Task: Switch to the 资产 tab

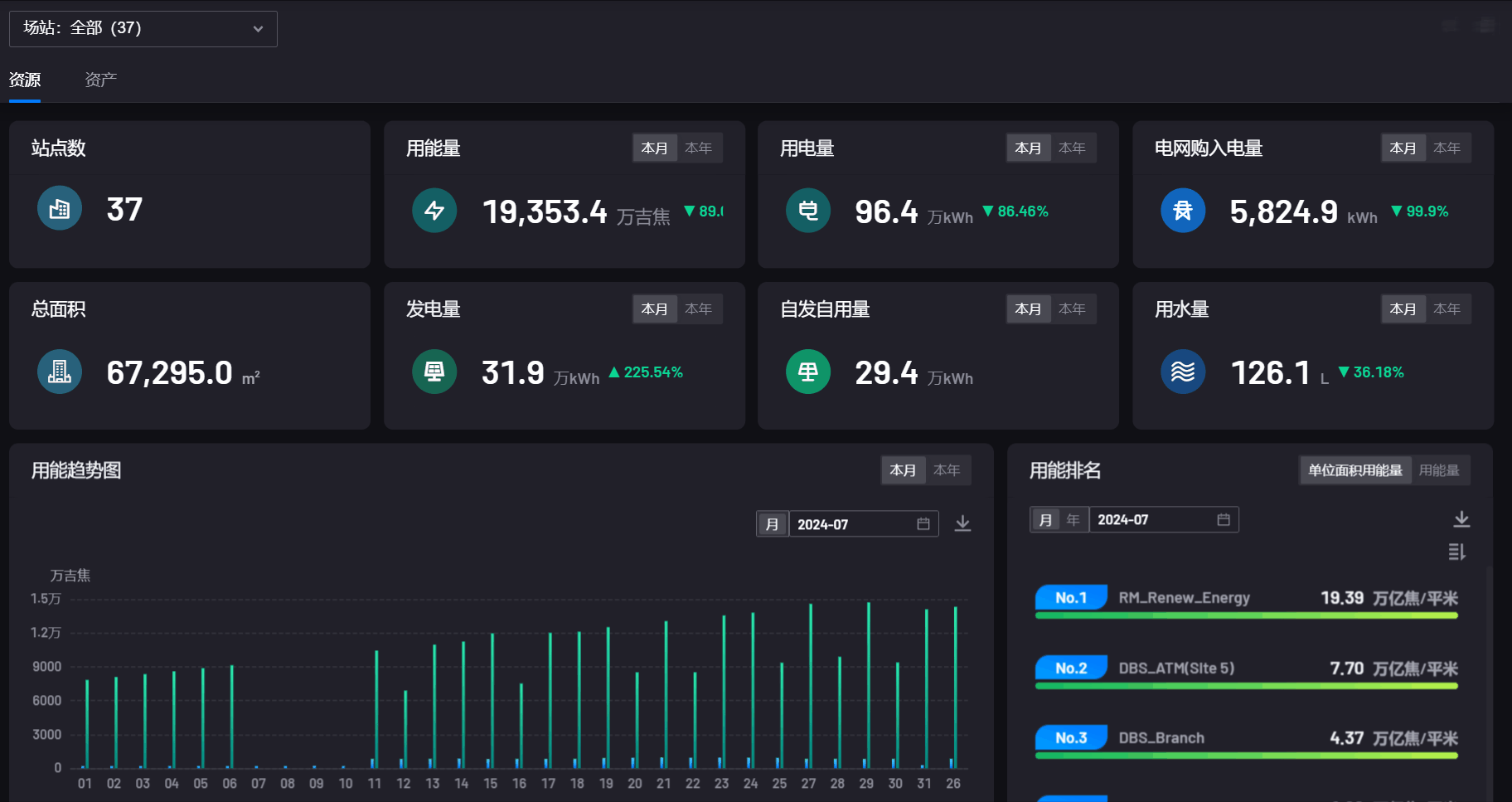Action: coord(100,80)
